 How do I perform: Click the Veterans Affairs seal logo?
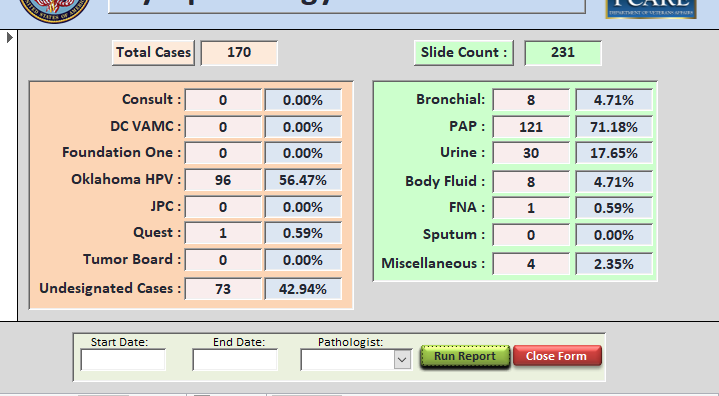coord(55,10)
